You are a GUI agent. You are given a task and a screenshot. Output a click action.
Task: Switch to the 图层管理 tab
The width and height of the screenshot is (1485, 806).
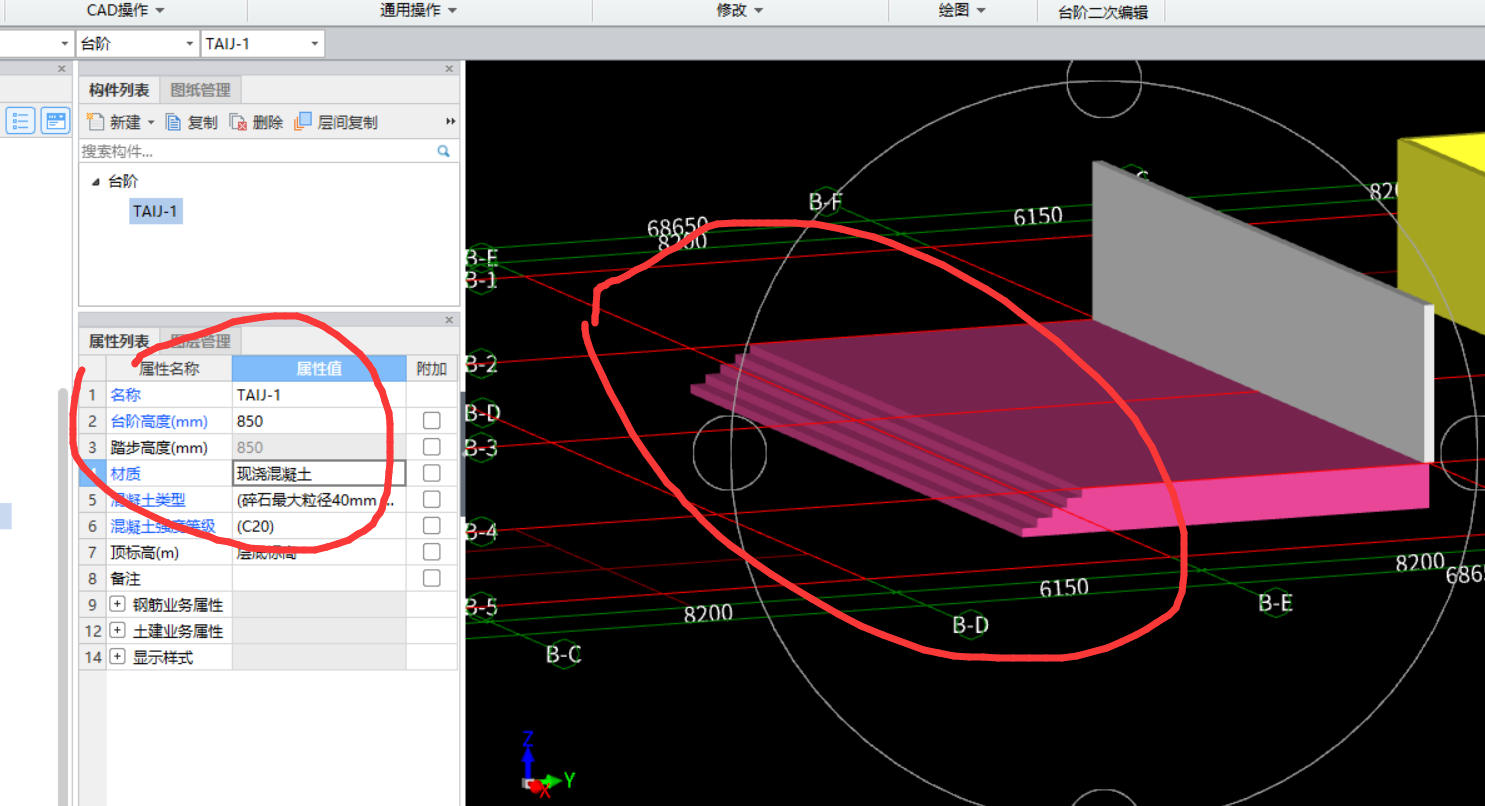[200, 341]
